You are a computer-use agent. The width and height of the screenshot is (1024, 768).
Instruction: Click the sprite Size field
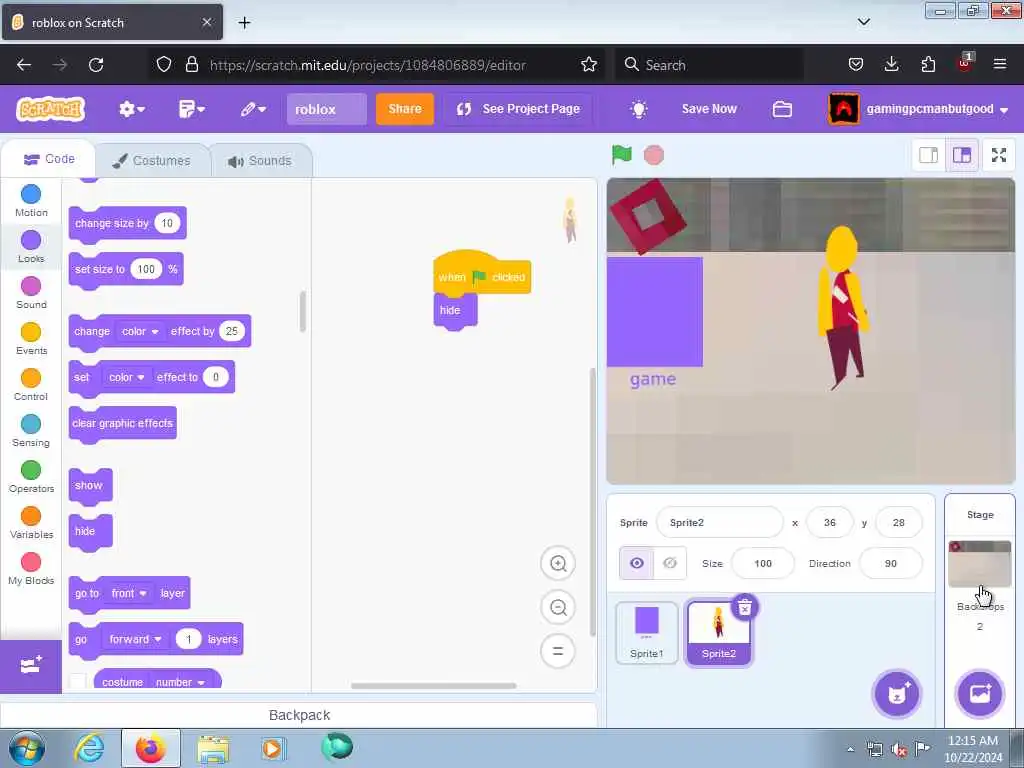[763, 563]
